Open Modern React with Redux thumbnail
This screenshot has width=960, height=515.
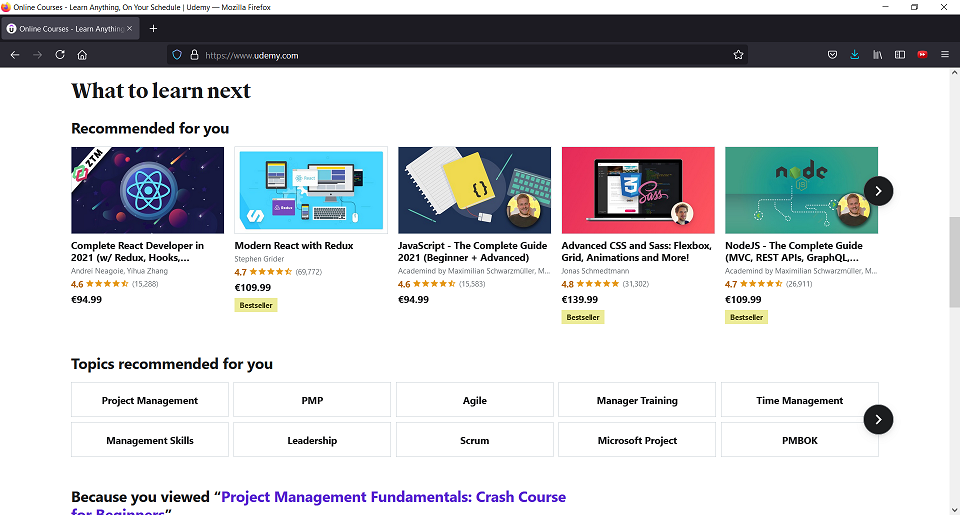click(311, 190)
